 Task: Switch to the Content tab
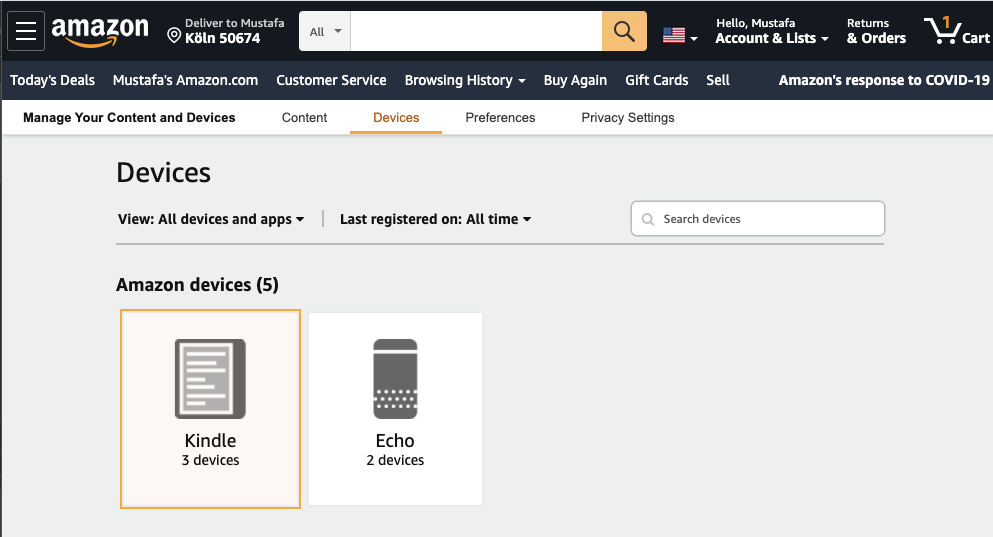pos(305,118)
